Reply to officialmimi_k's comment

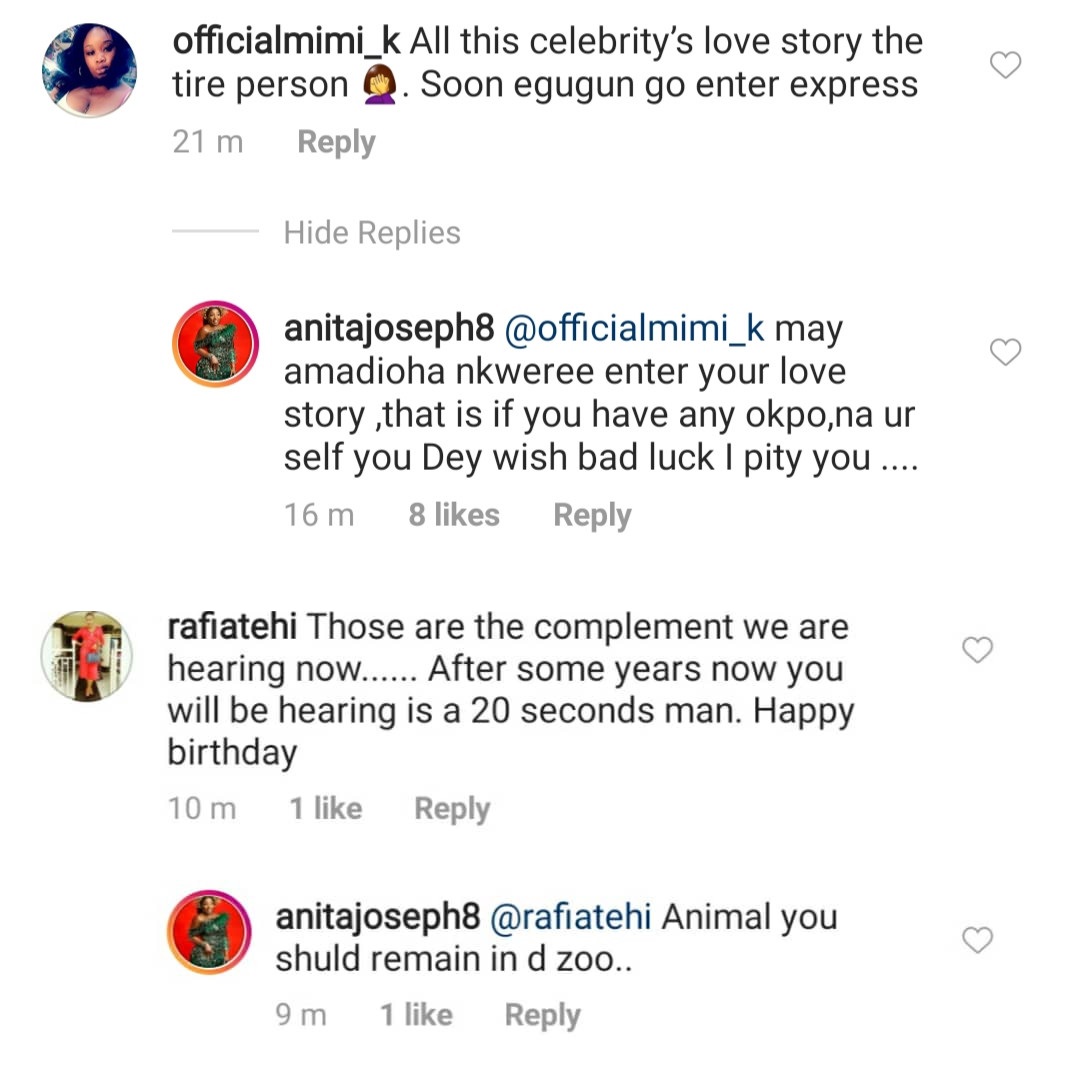tap(336, 142)
